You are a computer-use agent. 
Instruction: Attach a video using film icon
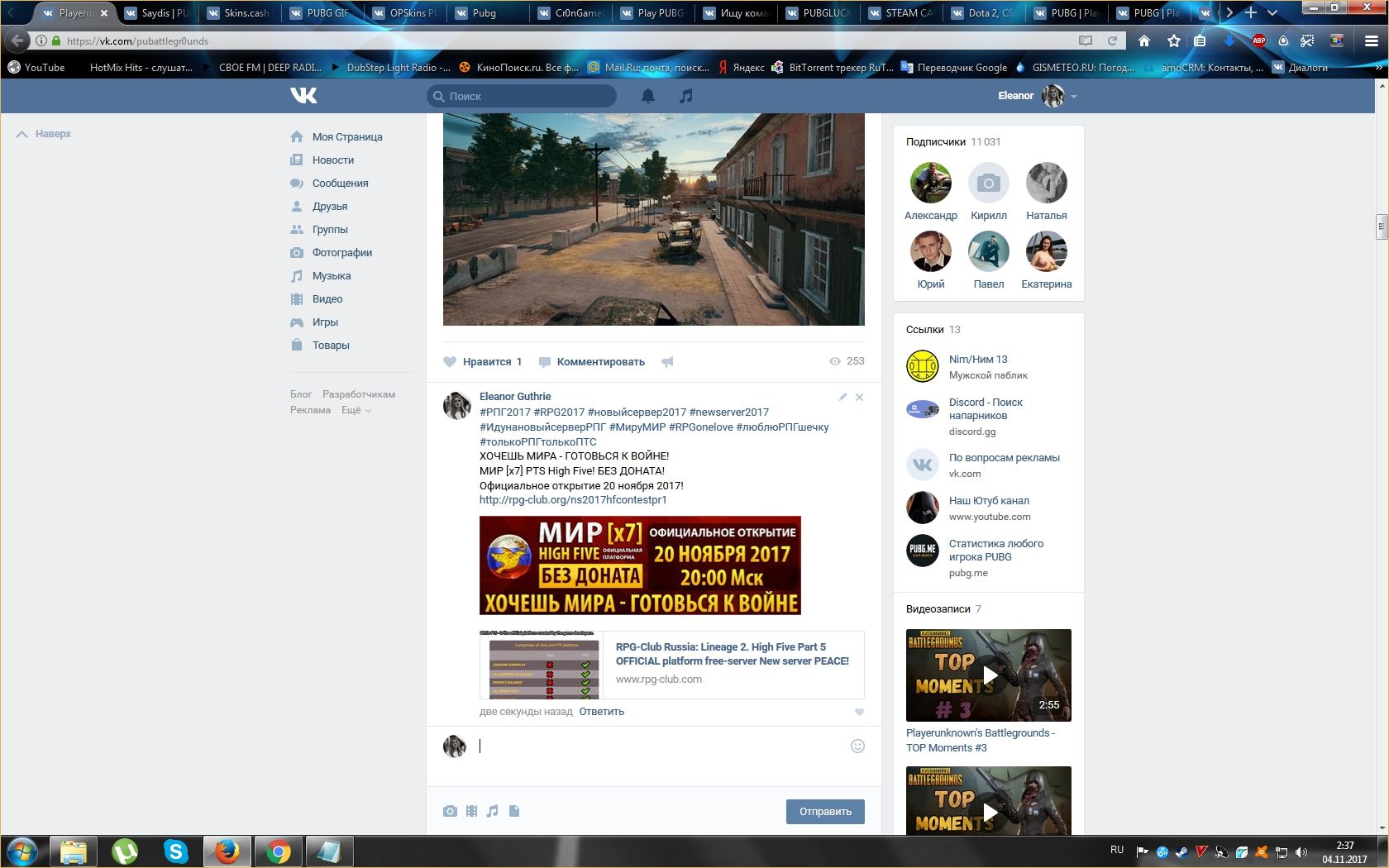[471, 811]
